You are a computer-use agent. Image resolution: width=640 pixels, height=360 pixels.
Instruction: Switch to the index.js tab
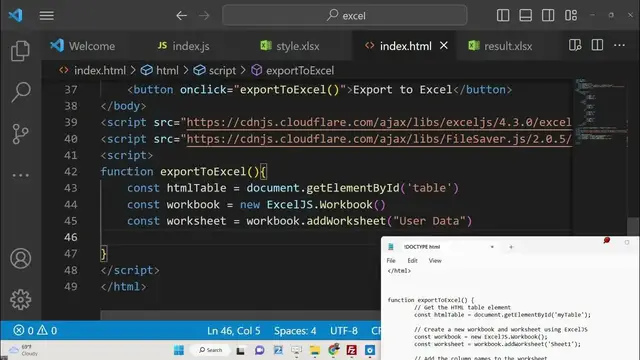184,46
